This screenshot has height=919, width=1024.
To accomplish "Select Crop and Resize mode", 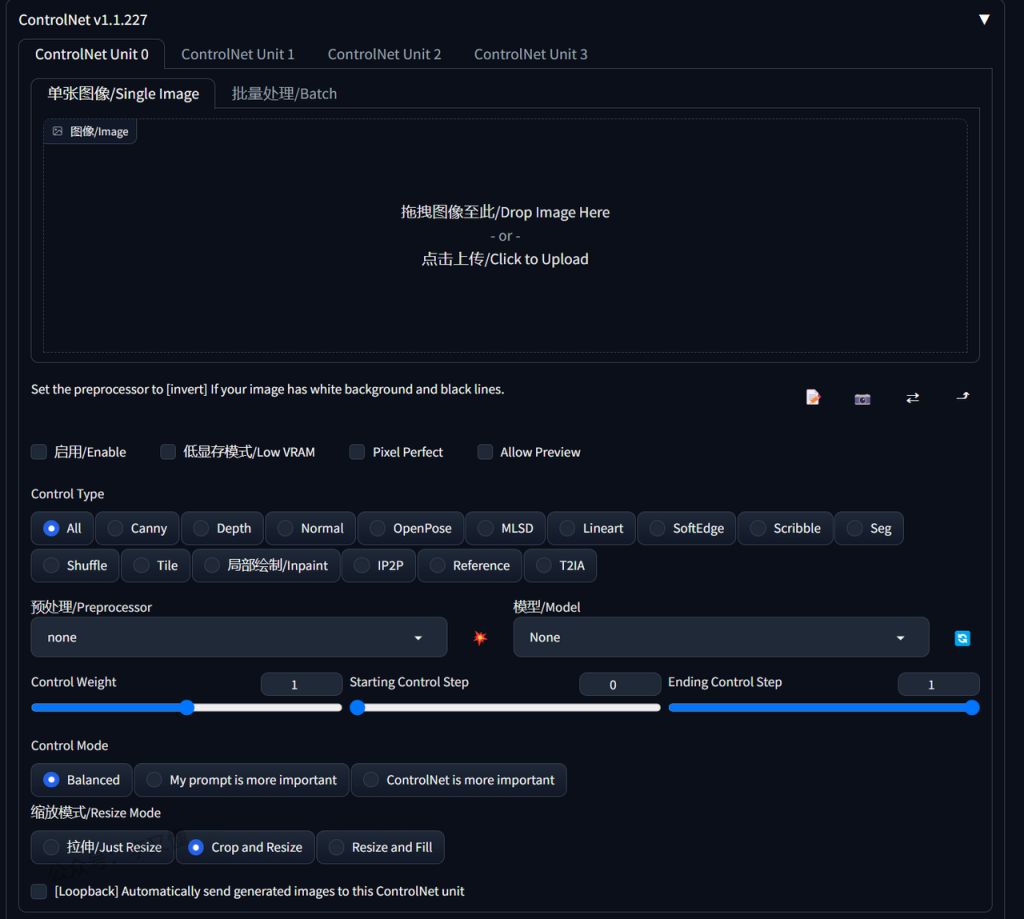I will 246,847.
